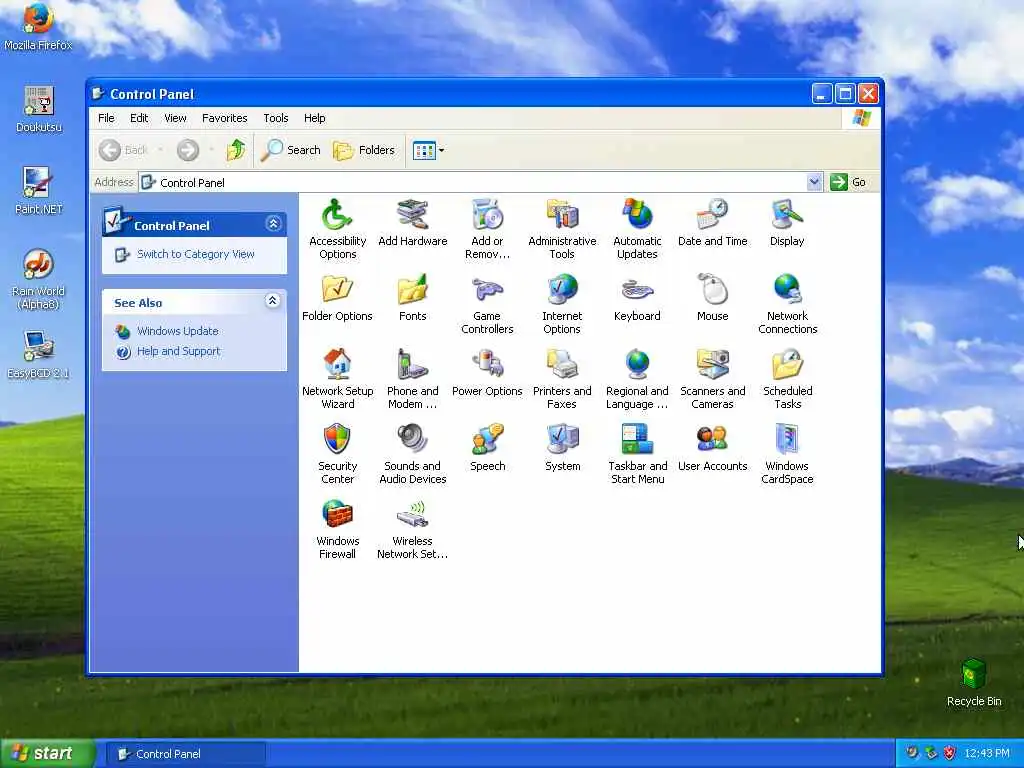Expand the Address bar dropdown arrow
The image size is (1024, 768).
[x=814, y=182]
